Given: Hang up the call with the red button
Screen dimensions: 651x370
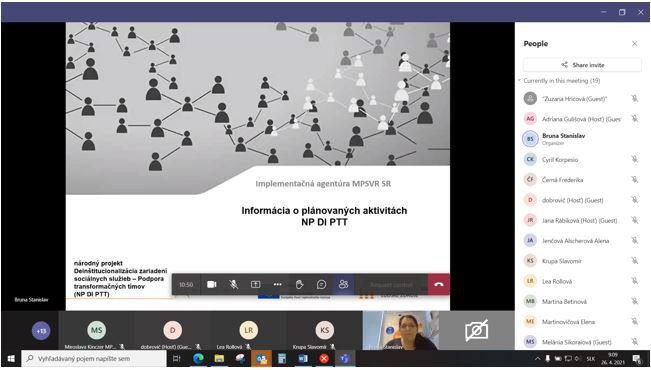Looking at the screenshot, I should [x=438, y=284].
